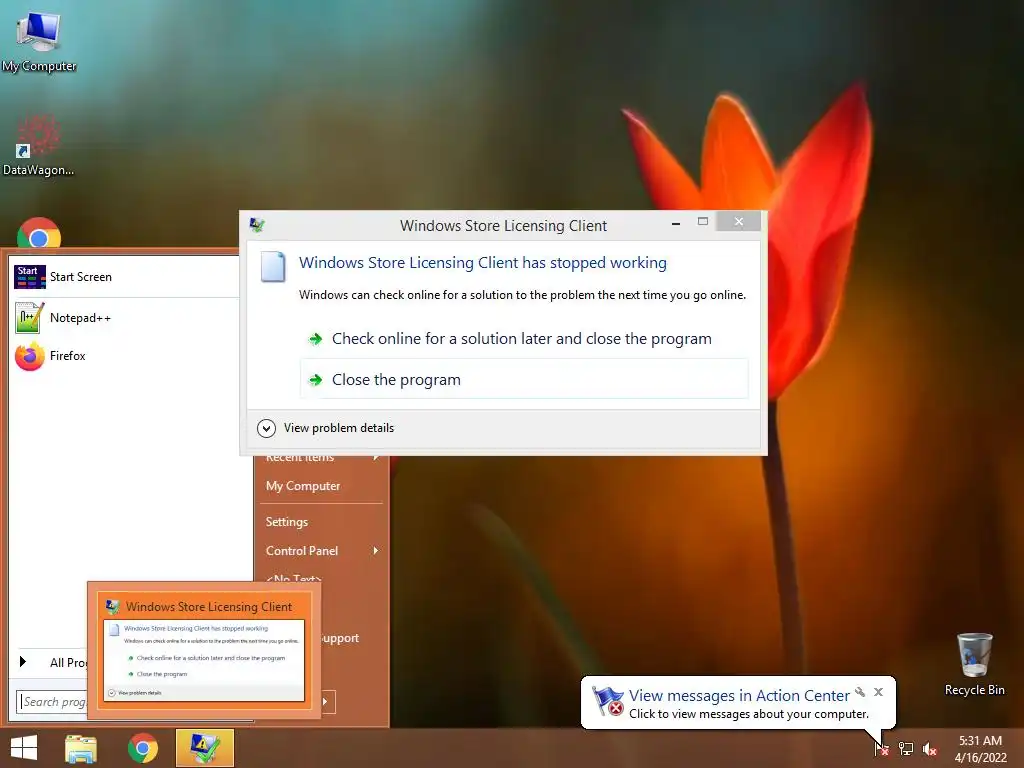This screenshot has width=1024, height=768.
Task: Expand Recent Items submenu arrow
Action: pyautogui.click(x=376, y=458)
